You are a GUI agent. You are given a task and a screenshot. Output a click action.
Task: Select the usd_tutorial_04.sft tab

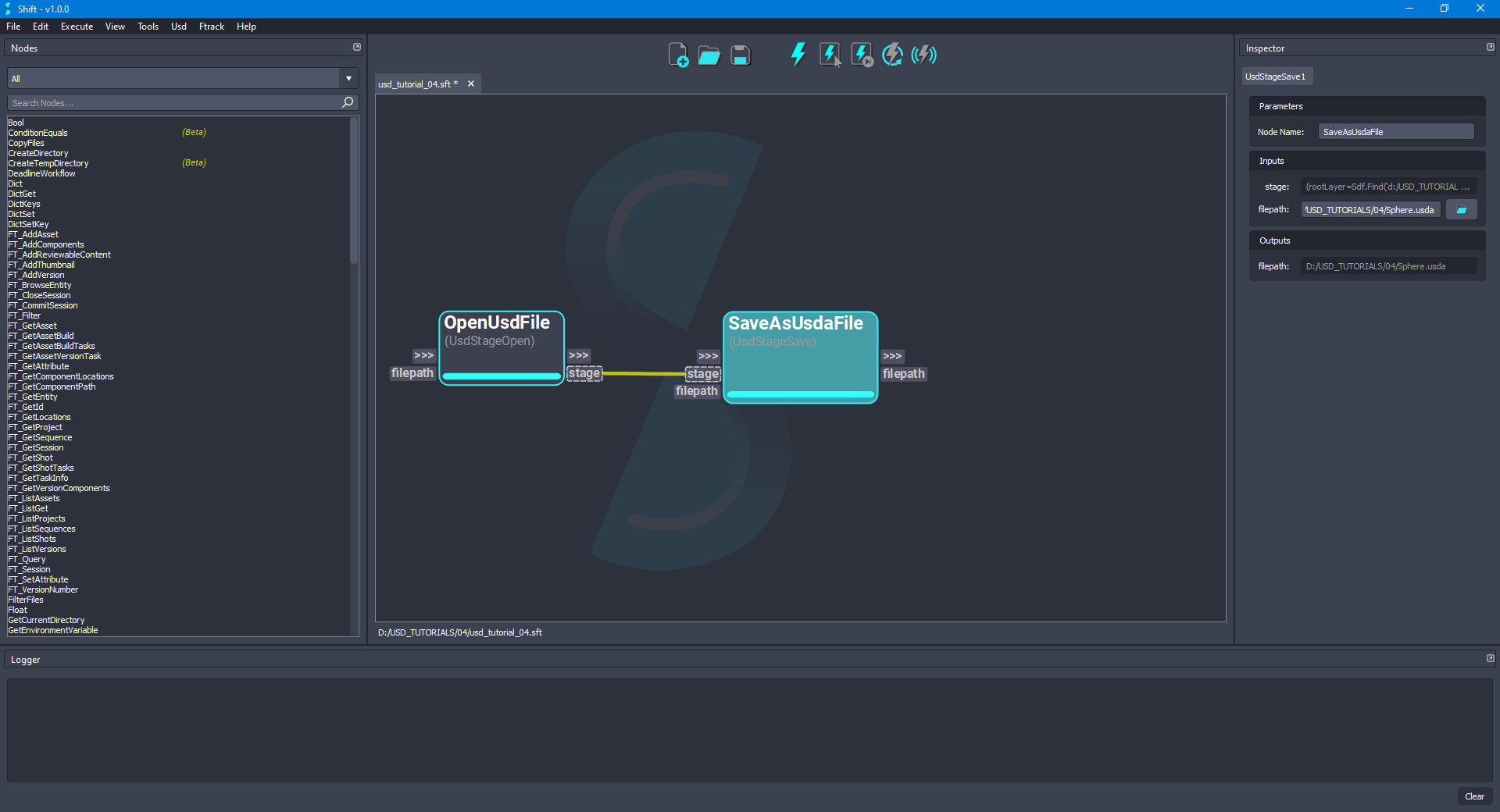click(x=416, y=84)
